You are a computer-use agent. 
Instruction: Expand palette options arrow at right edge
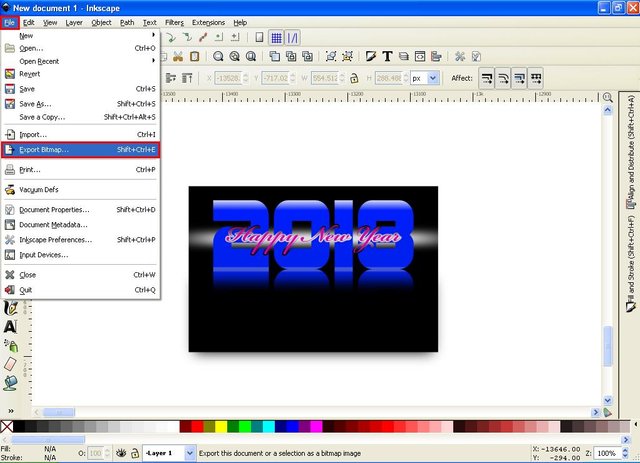tap(636, 425)
